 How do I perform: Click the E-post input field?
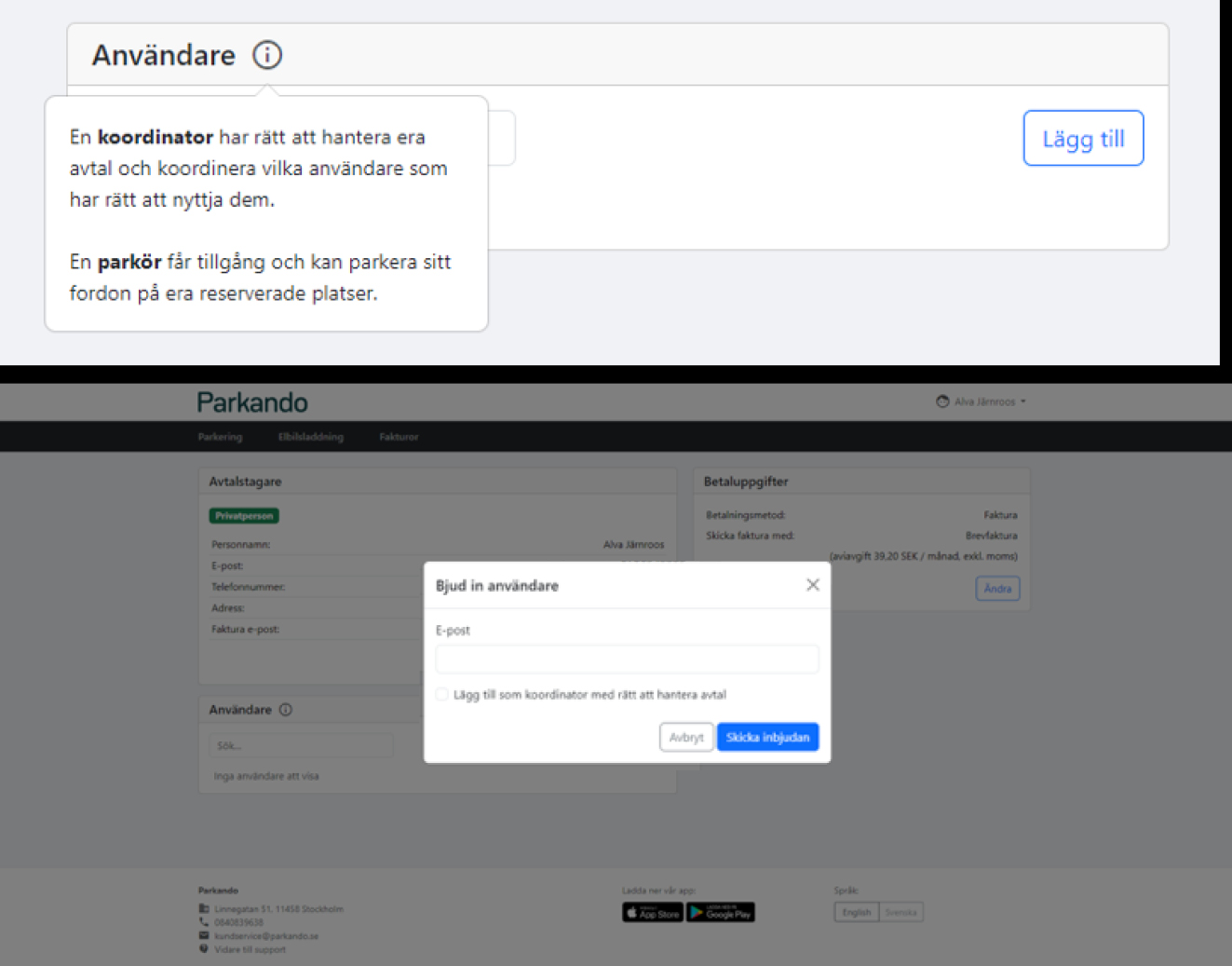(x=627, y=660)
